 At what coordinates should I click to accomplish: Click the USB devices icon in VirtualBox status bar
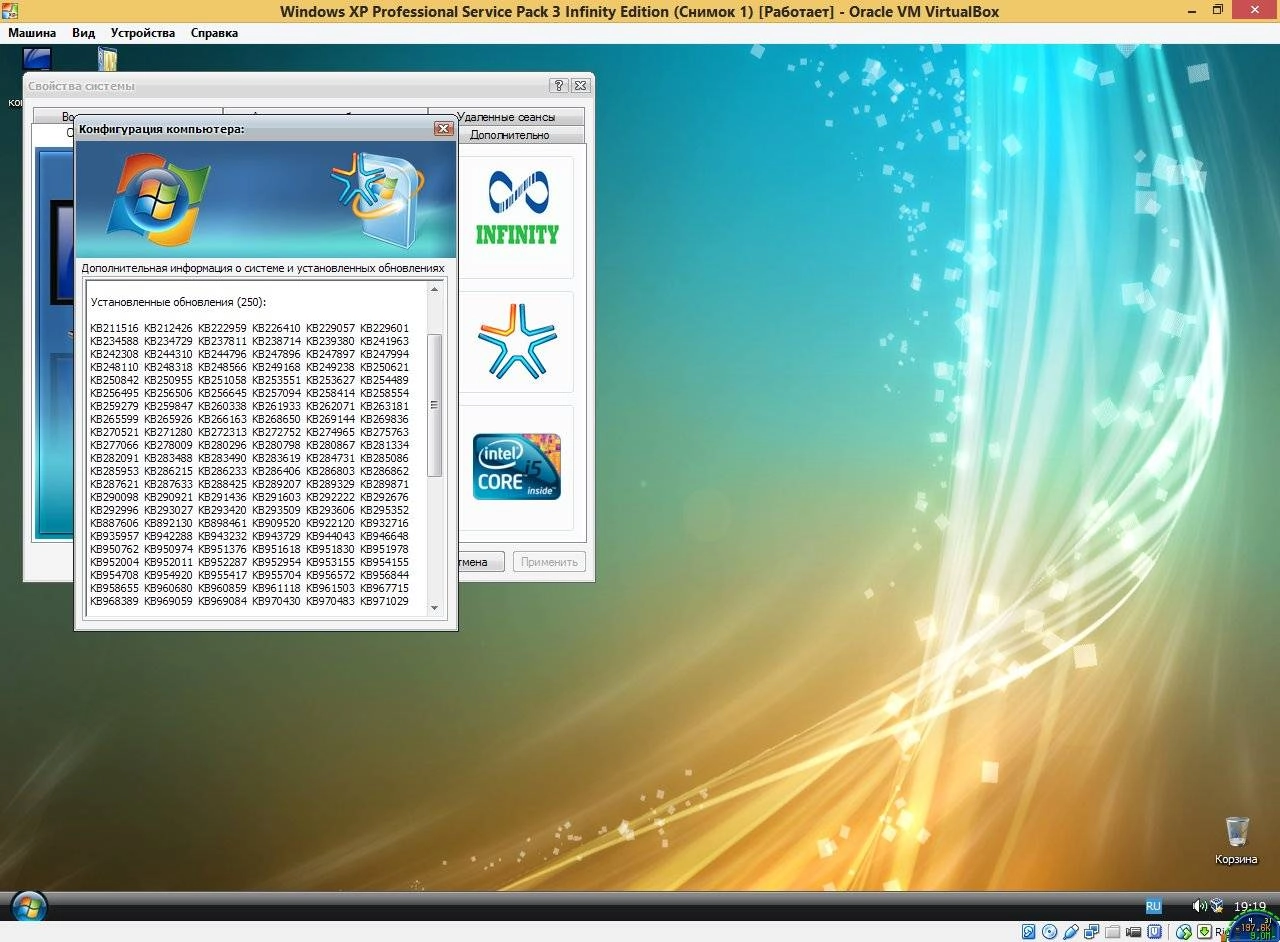1071,931
